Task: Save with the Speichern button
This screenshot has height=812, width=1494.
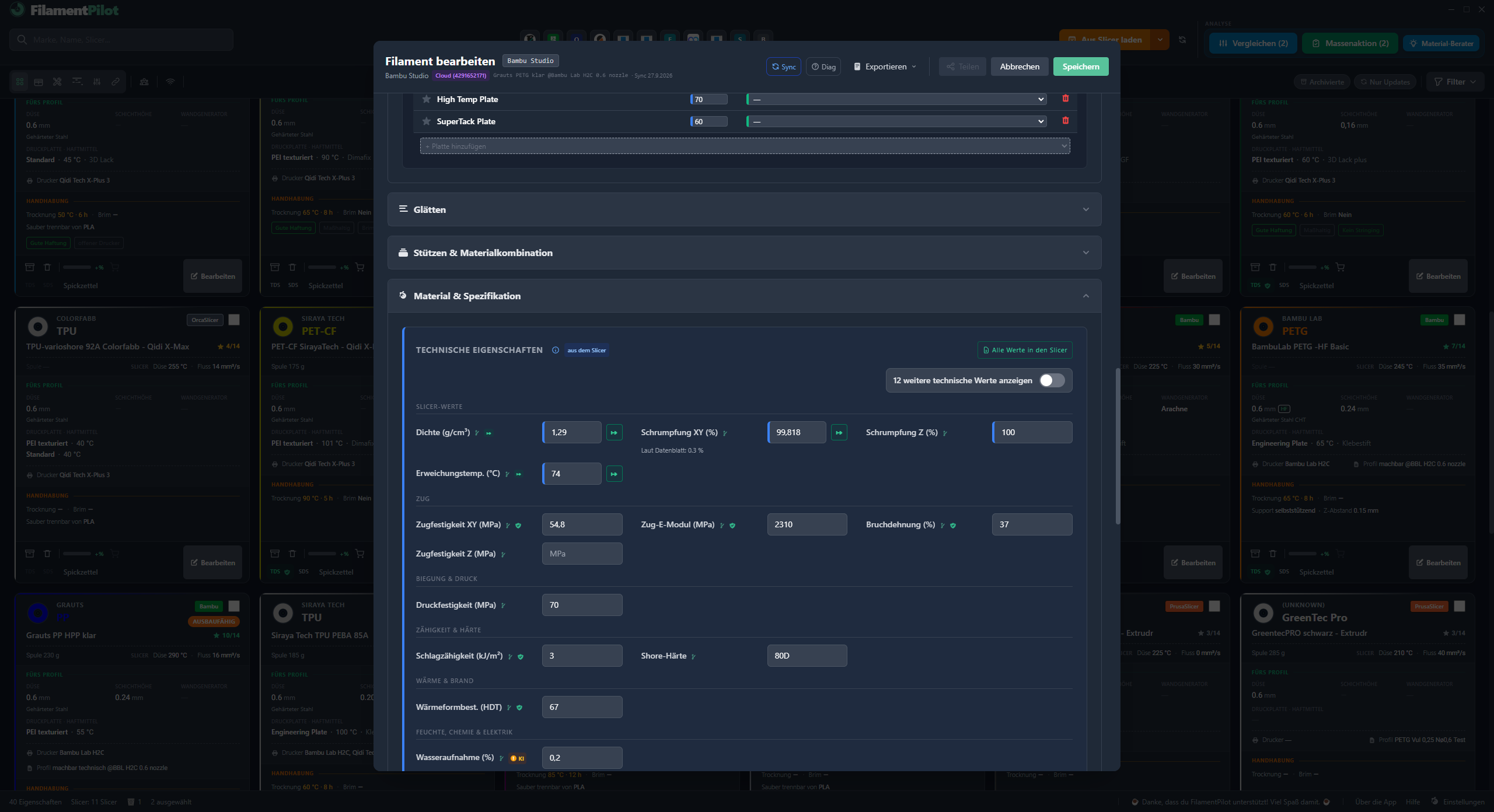Action: (x=1080, y=66)
